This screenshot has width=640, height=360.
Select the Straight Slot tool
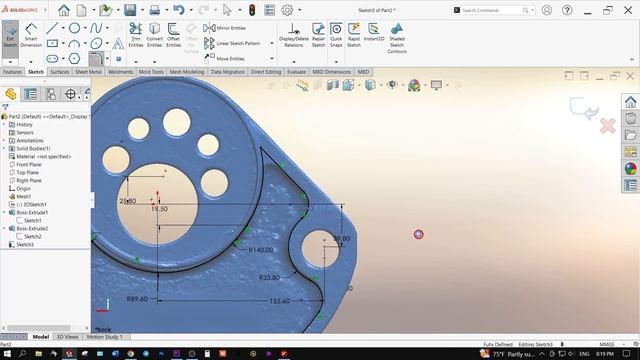point(52,59)
